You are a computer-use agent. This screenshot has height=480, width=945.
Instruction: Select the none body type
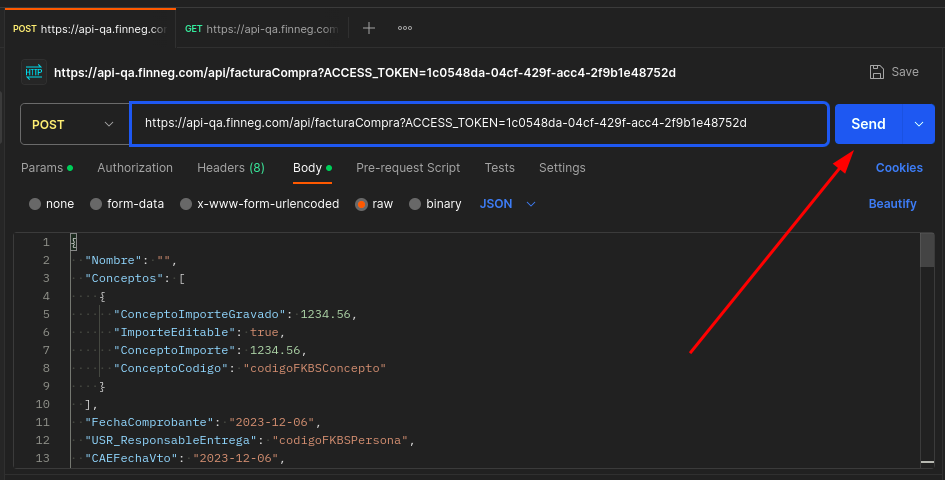pyautogui.click(x=36, y=204)
